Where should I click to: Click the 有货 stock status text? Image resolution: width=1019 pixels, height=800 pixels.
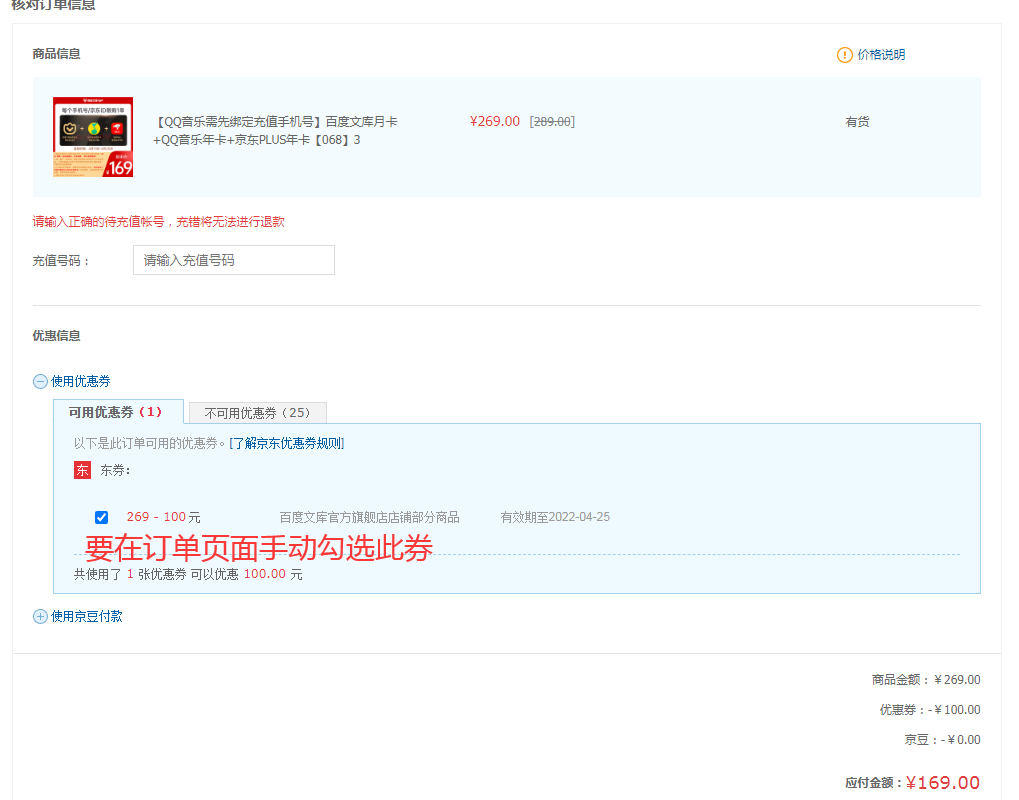click(857, 122)
